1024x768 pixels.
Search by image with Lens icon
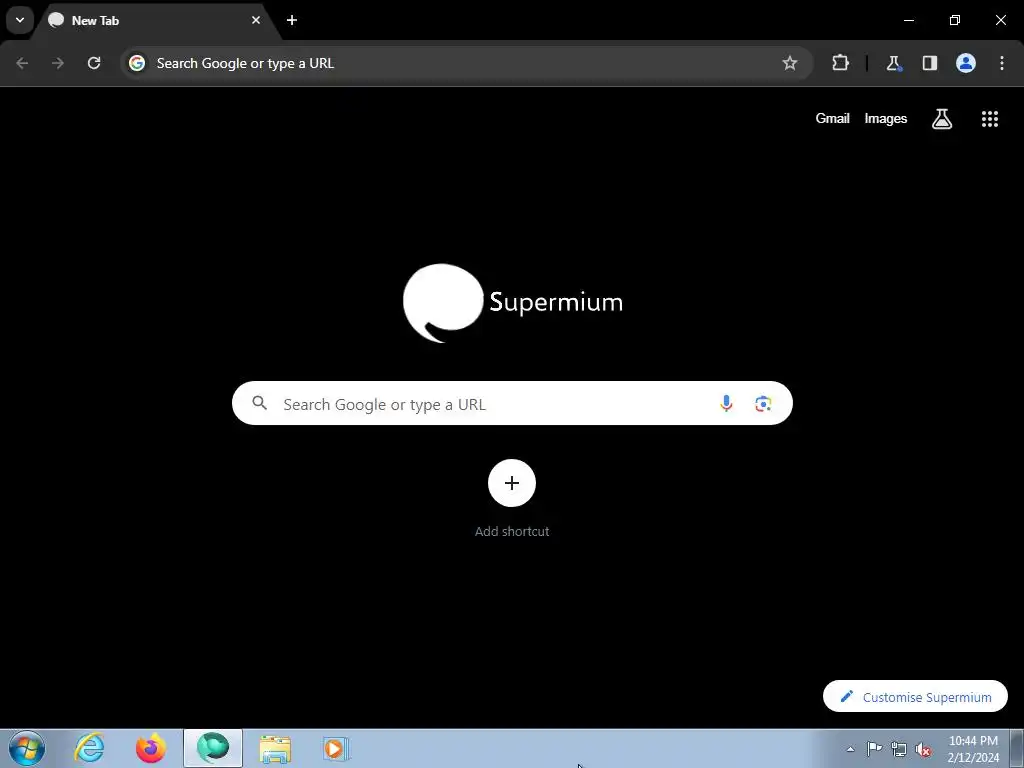[x=763, y=404]
